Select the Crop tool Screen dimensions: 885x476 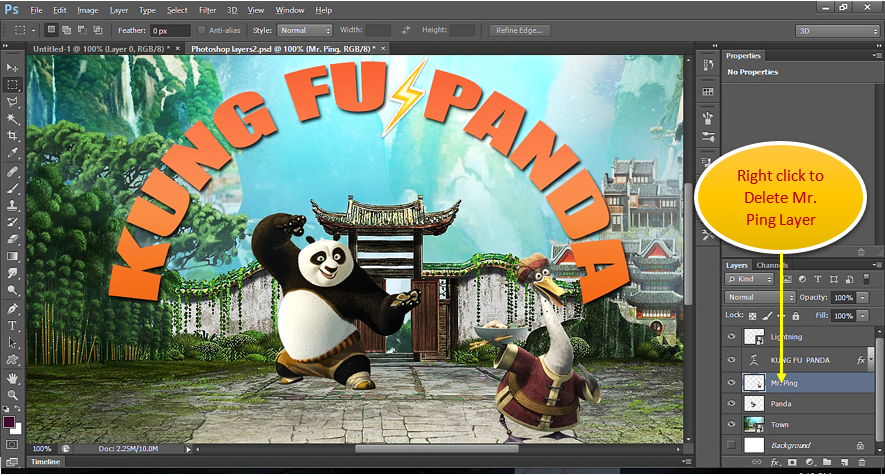(13, 136)
